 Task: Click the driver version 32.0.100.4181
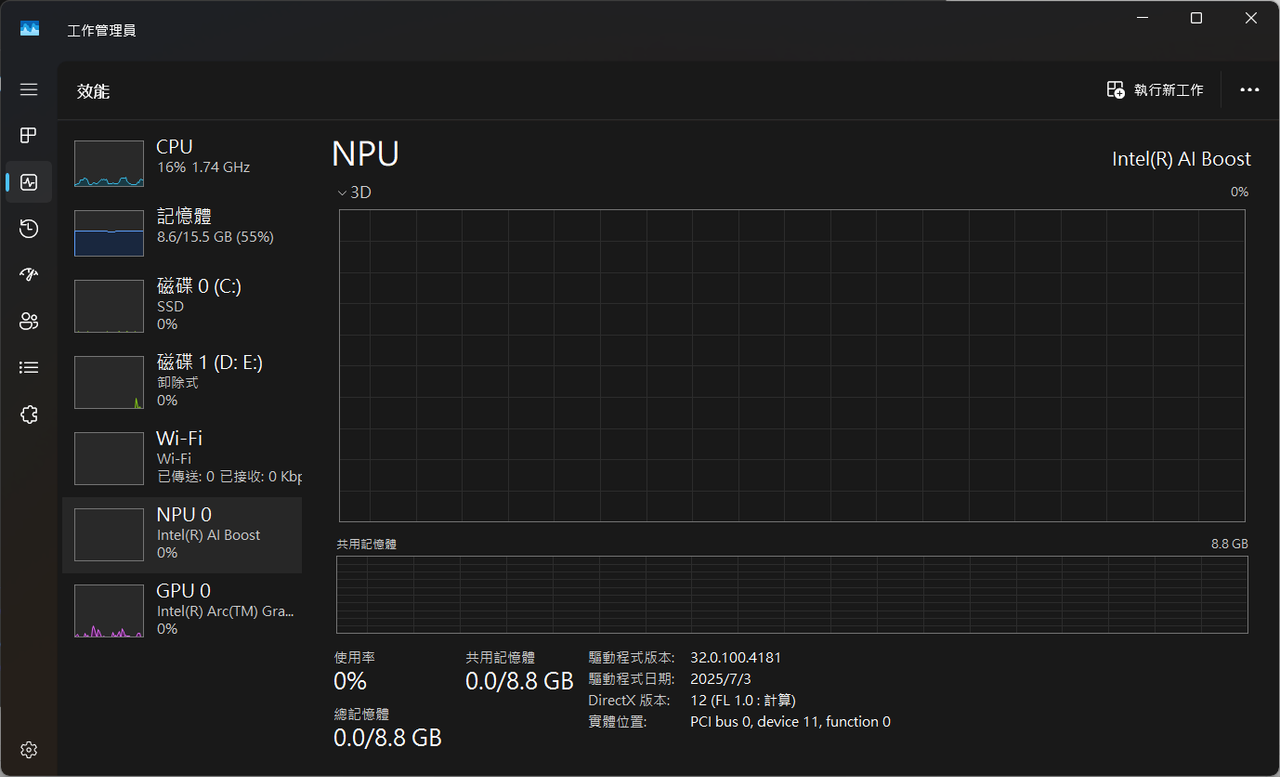pyautogui.click(x=735, y=658)
